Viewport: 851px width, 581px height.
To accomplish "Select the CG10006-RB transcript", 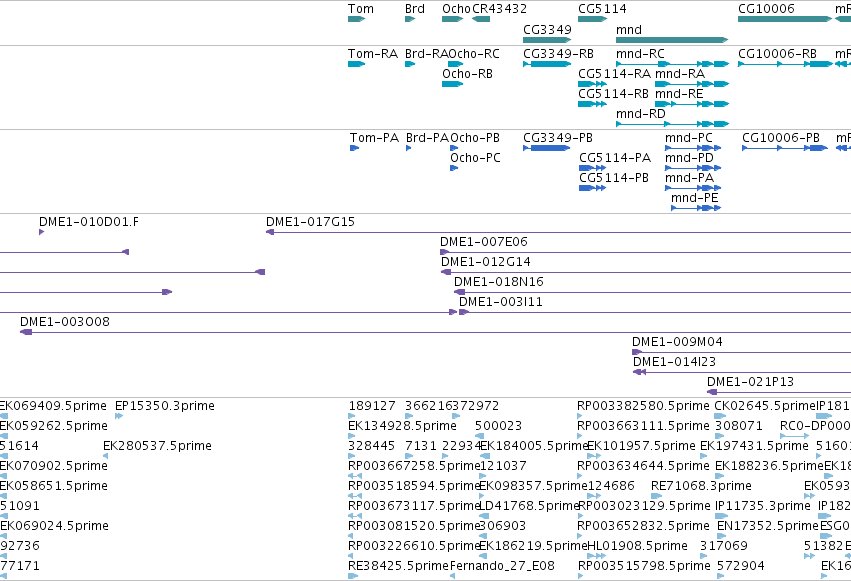I will point(785,64).
